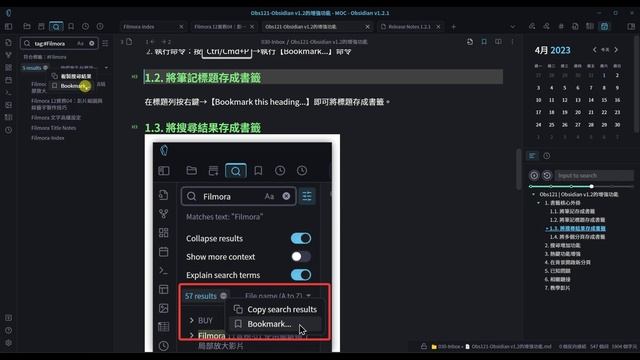Screen dimensions: 640x360
Task: Click the embedded screenshot image in the note
Action: 242,243
